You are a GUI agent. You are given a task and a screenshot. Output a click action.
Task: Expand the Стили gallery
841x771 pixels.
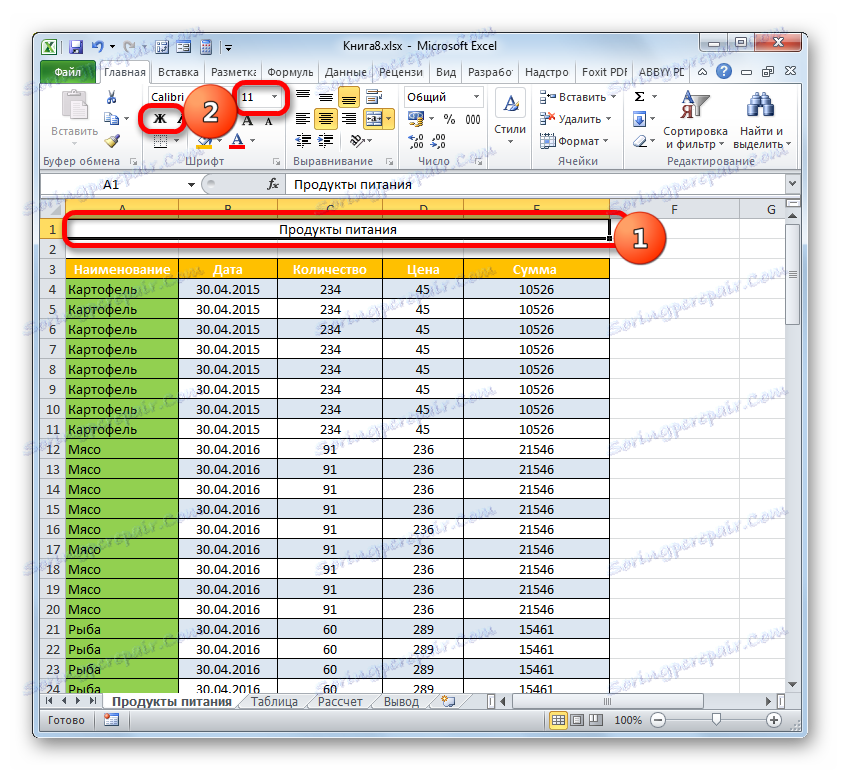510,120
